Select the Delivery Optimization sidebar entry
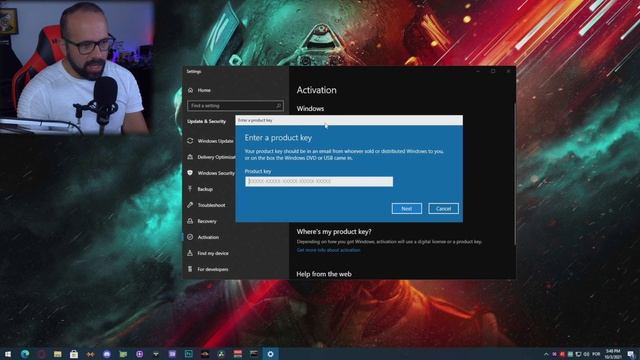 click(211, 157)
